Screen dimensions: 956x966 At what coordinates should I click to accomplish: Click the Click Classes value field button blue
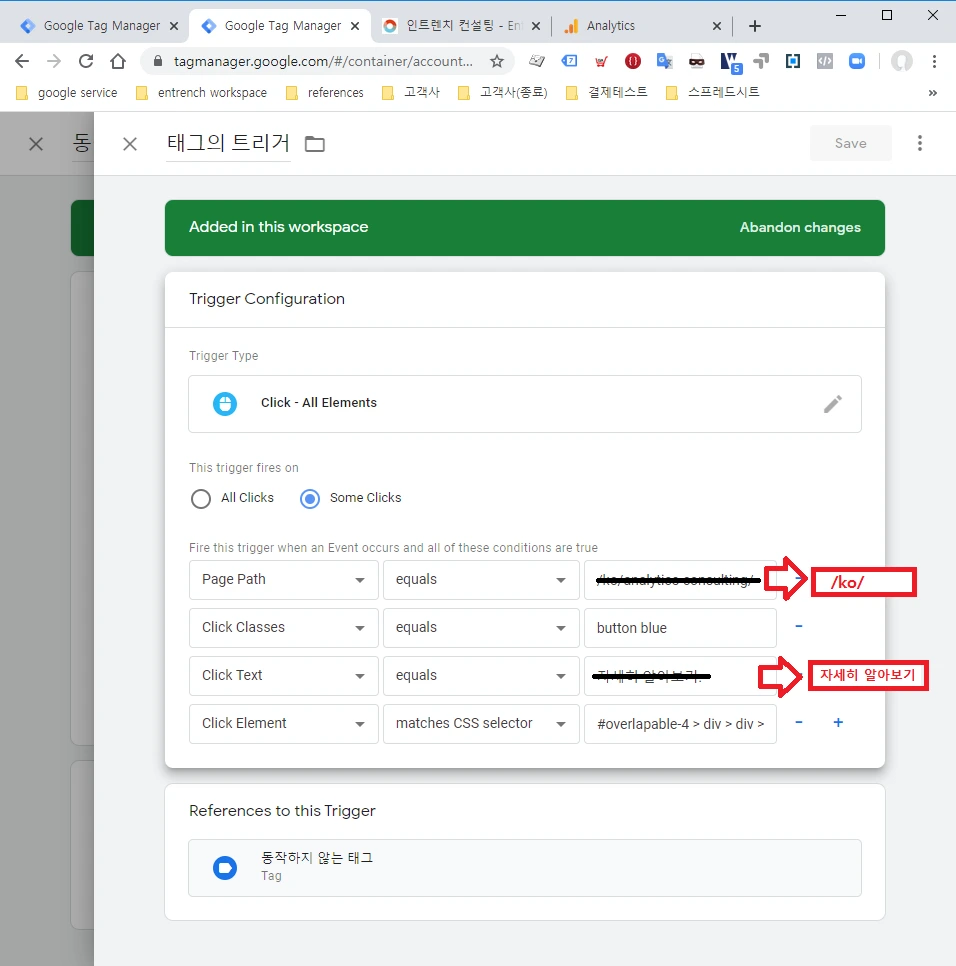(x=680, y=628)
